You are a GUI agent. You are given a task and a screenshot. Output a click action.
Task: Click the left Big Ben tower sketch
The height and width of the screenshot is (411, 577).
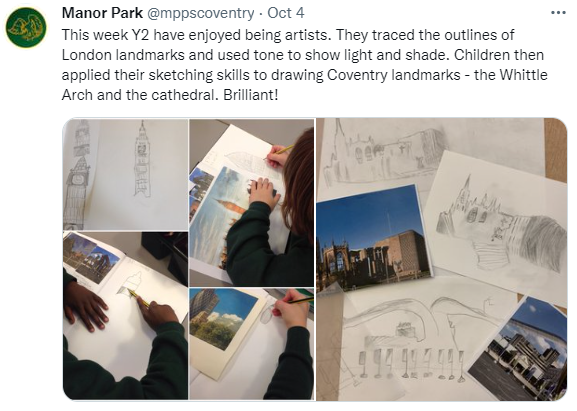pyautogui.click(x=78, y=175)
